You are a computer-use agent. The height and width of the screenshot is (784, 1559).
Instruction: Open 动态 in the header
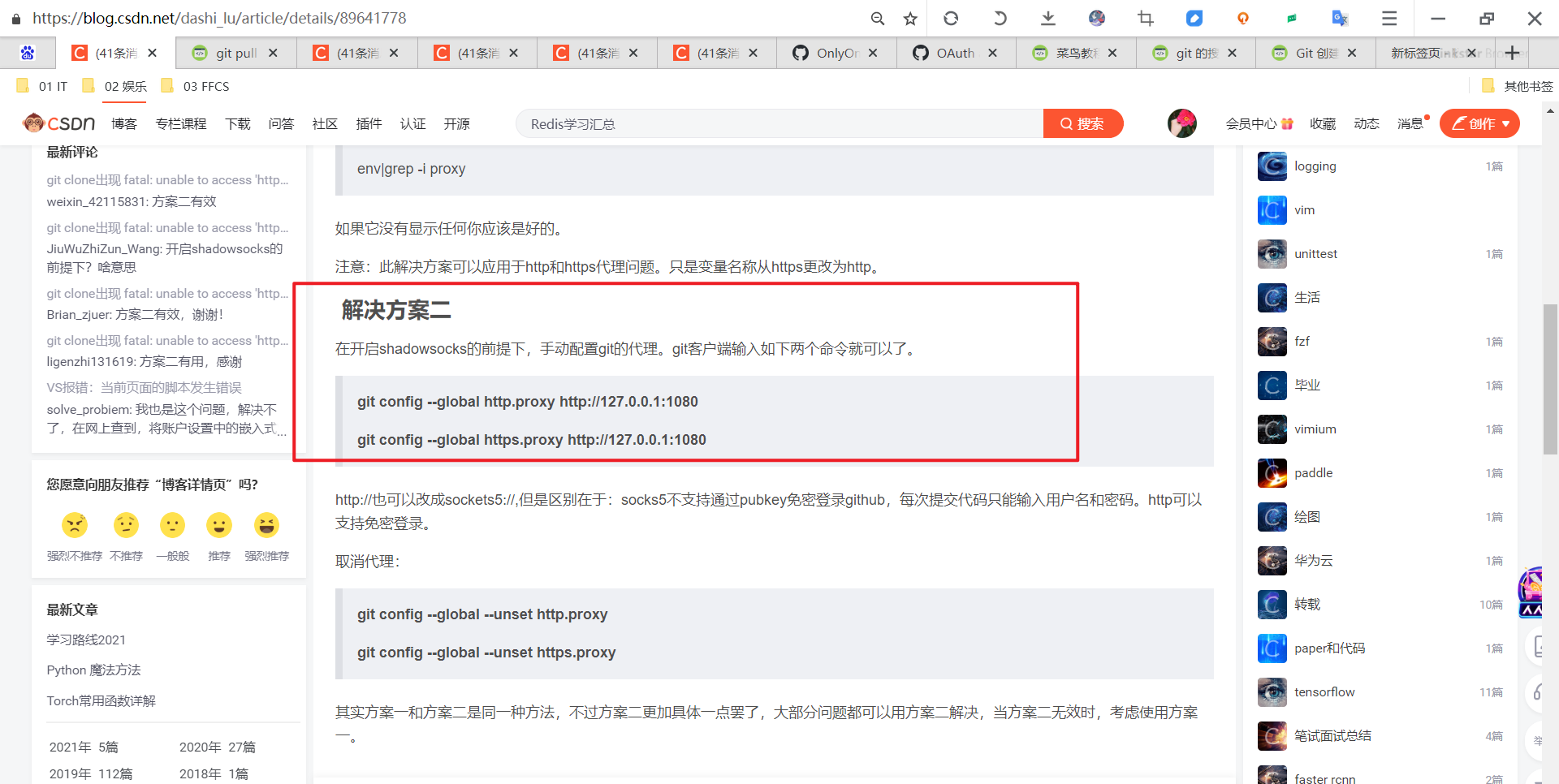tap(1367, 123)
